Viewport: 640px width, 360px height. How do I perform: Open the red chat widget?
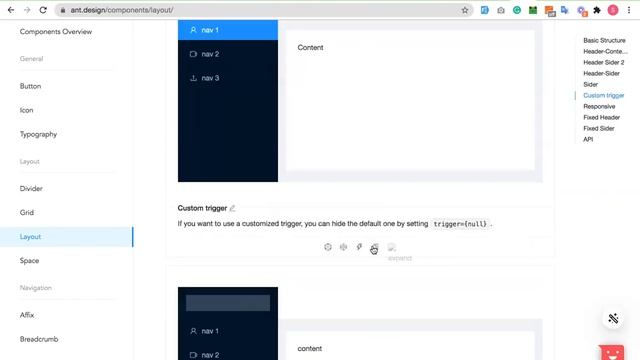pyautogui.click(x=612, y=353)
